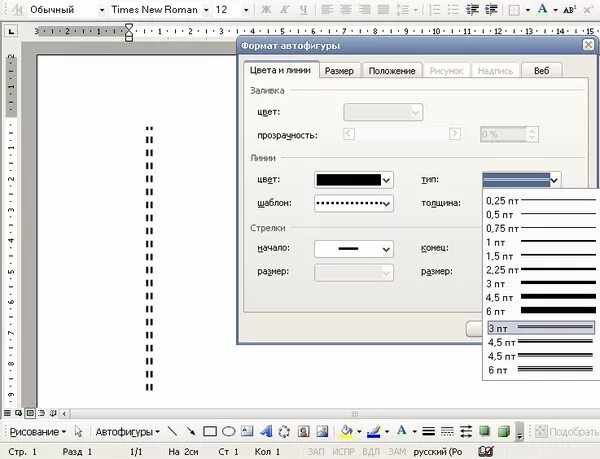Insert WordArt from drawing toolbar
600x459 pixels.
[266, 431]
